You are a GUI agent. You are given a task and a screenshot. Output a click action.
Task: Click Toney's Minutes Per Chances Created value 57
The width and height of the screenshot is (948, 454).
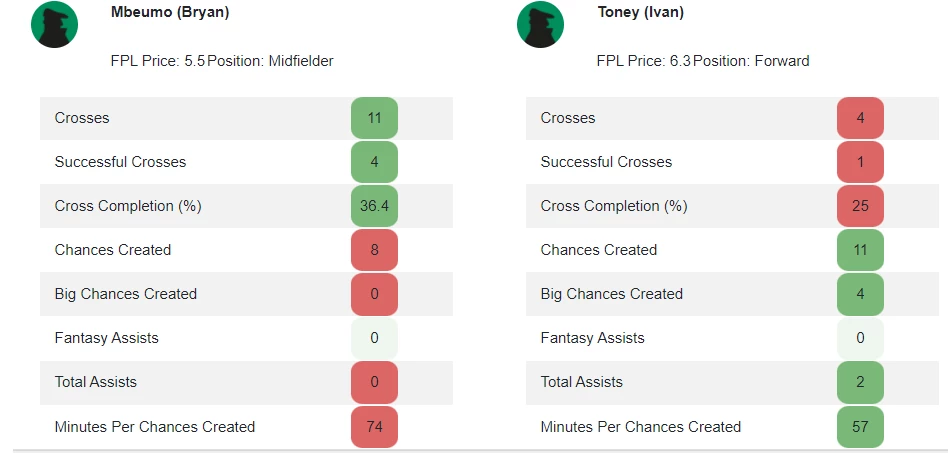(860, 427)
